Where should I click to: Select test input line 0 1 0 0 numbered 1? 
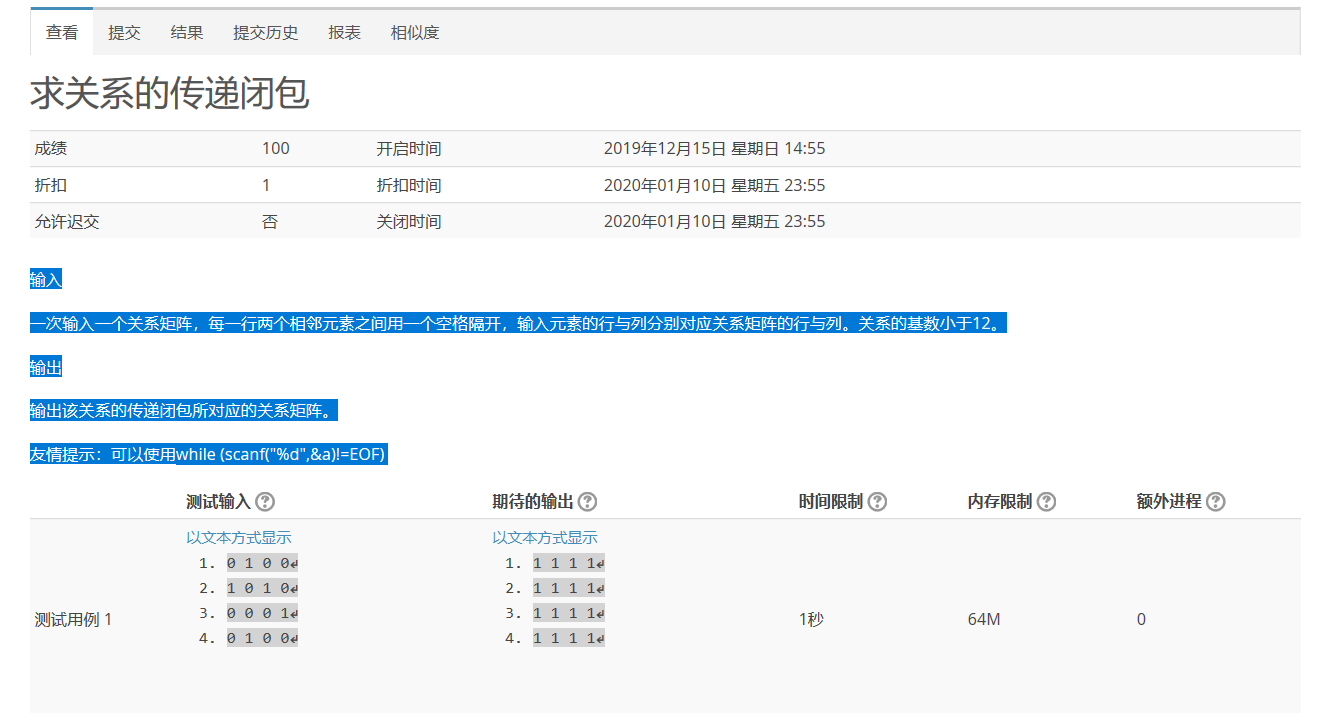coord(262,563)
